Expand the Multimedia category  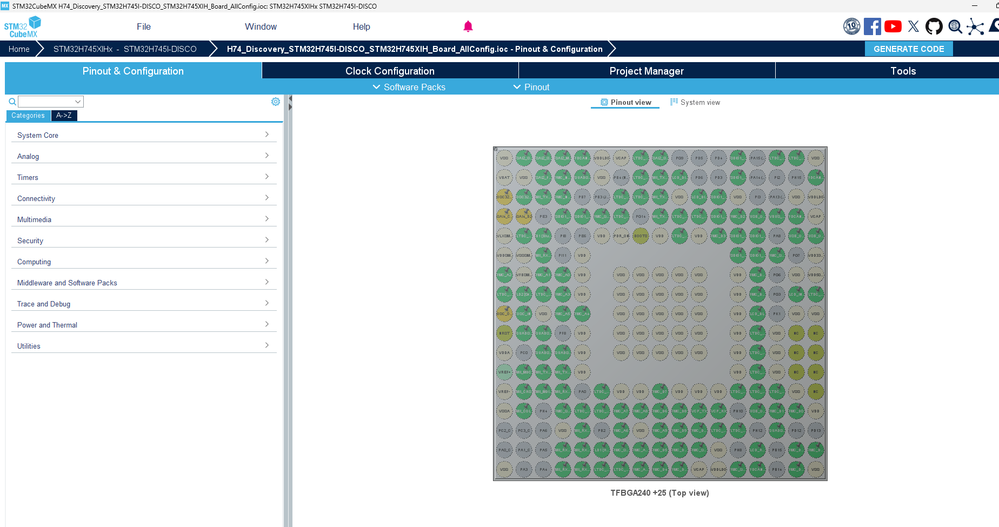(x=143, y=219)
